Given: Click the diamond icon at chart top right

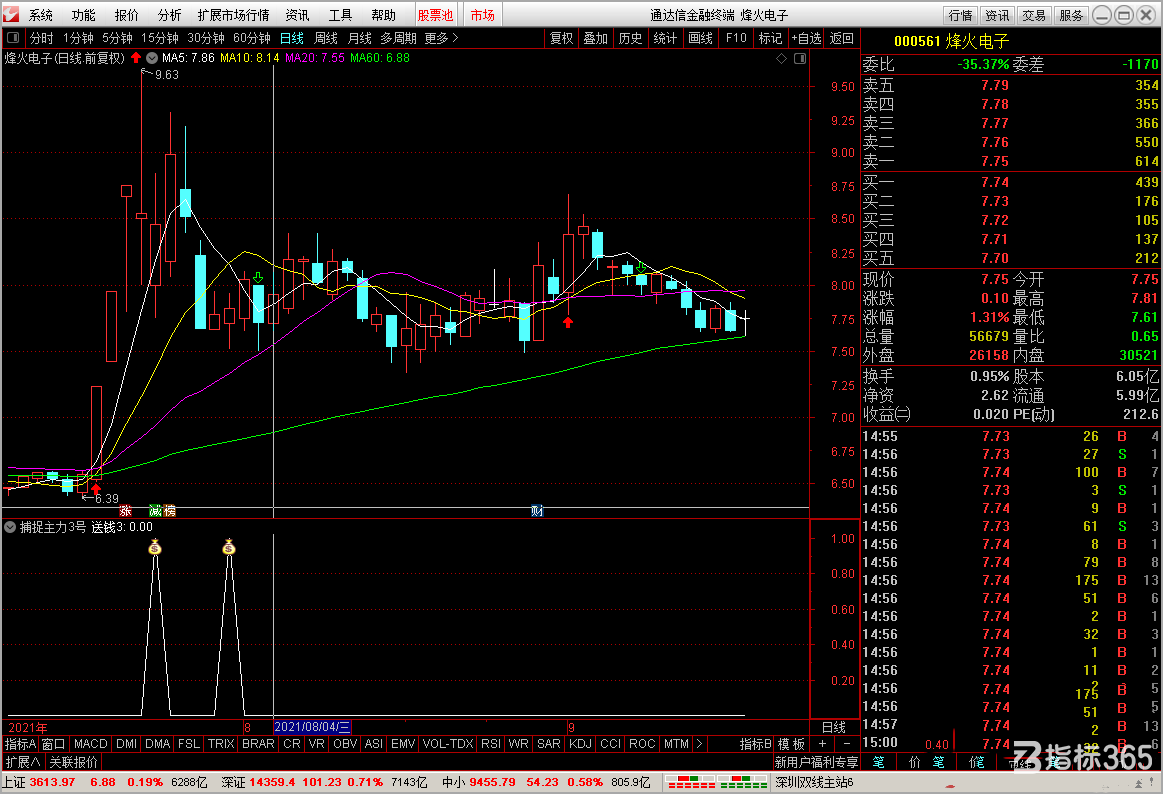Looking at the screenshot, I should pyautogui.click(x=781, y=59).
